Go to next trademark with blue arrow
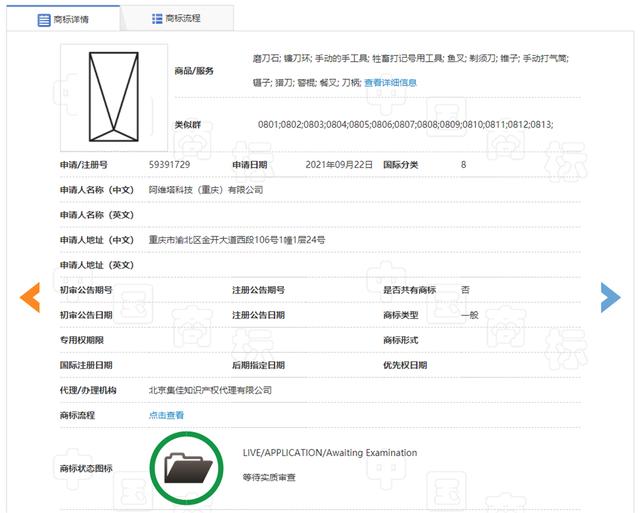The image size is (640, 513). (611, 298)
